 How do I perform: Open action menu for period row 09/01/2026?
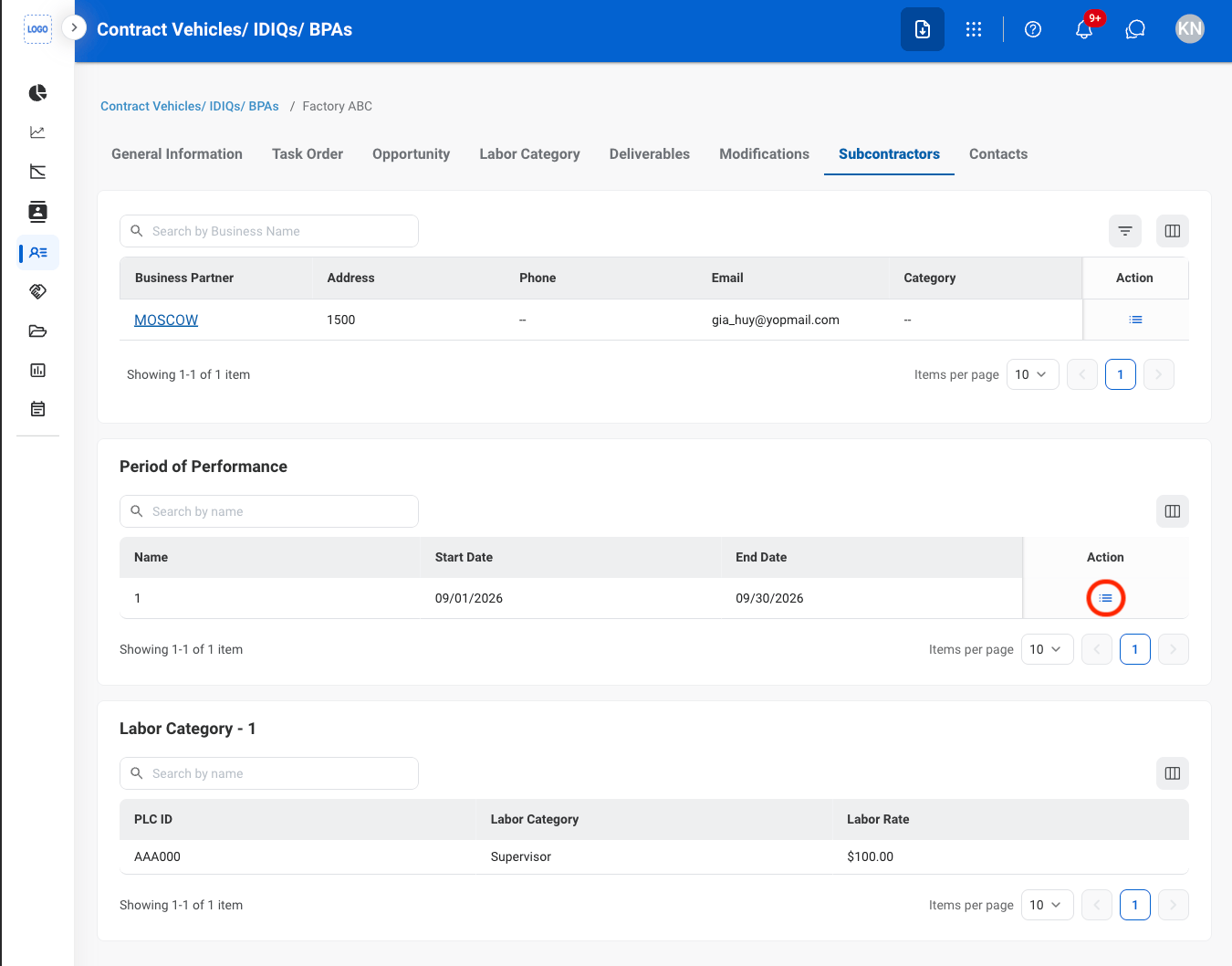tap(1106, 598)
